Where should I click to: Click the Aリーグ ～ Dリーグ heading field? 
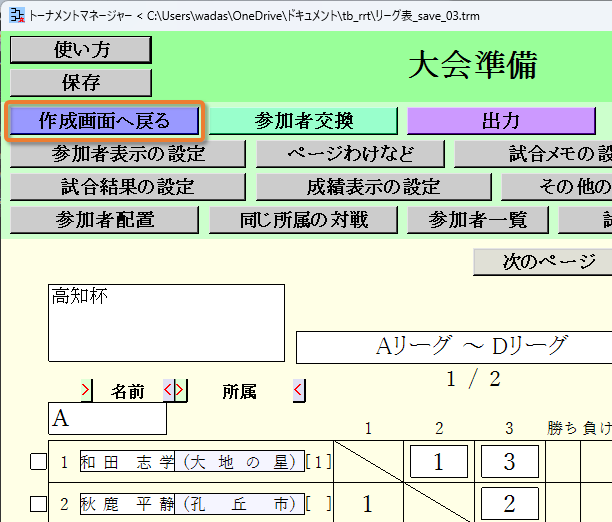[454, 347]
